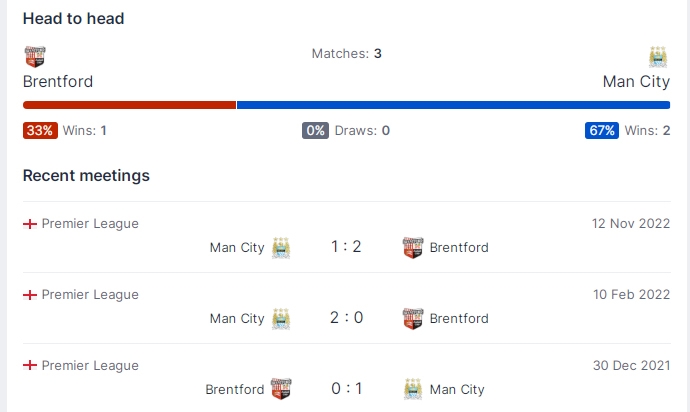This screenshot has width=690, height=412.
Task: Open the 1 : 2 match score
Action: coord(346,246)
